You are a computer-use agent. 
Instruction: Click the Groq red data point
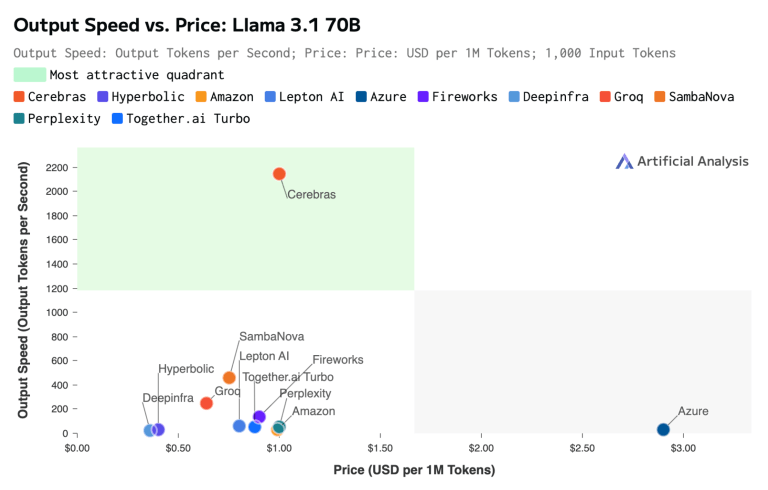(206, 403)
